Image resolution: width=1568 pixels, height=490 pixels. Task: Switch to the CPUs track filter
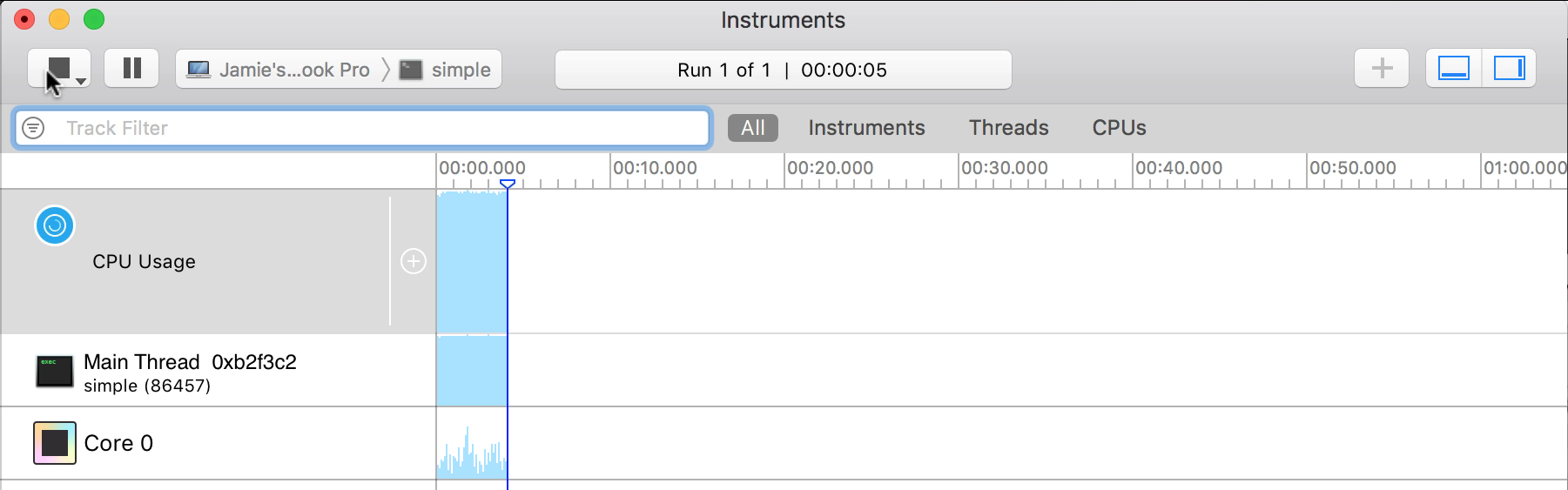point(1119,128)
